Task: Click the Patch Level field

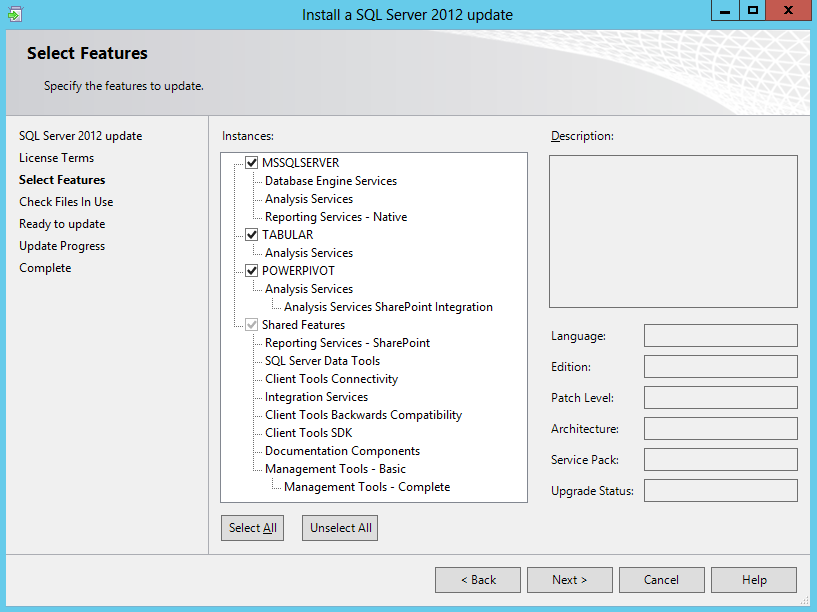Action: click(x=721, y=397)
